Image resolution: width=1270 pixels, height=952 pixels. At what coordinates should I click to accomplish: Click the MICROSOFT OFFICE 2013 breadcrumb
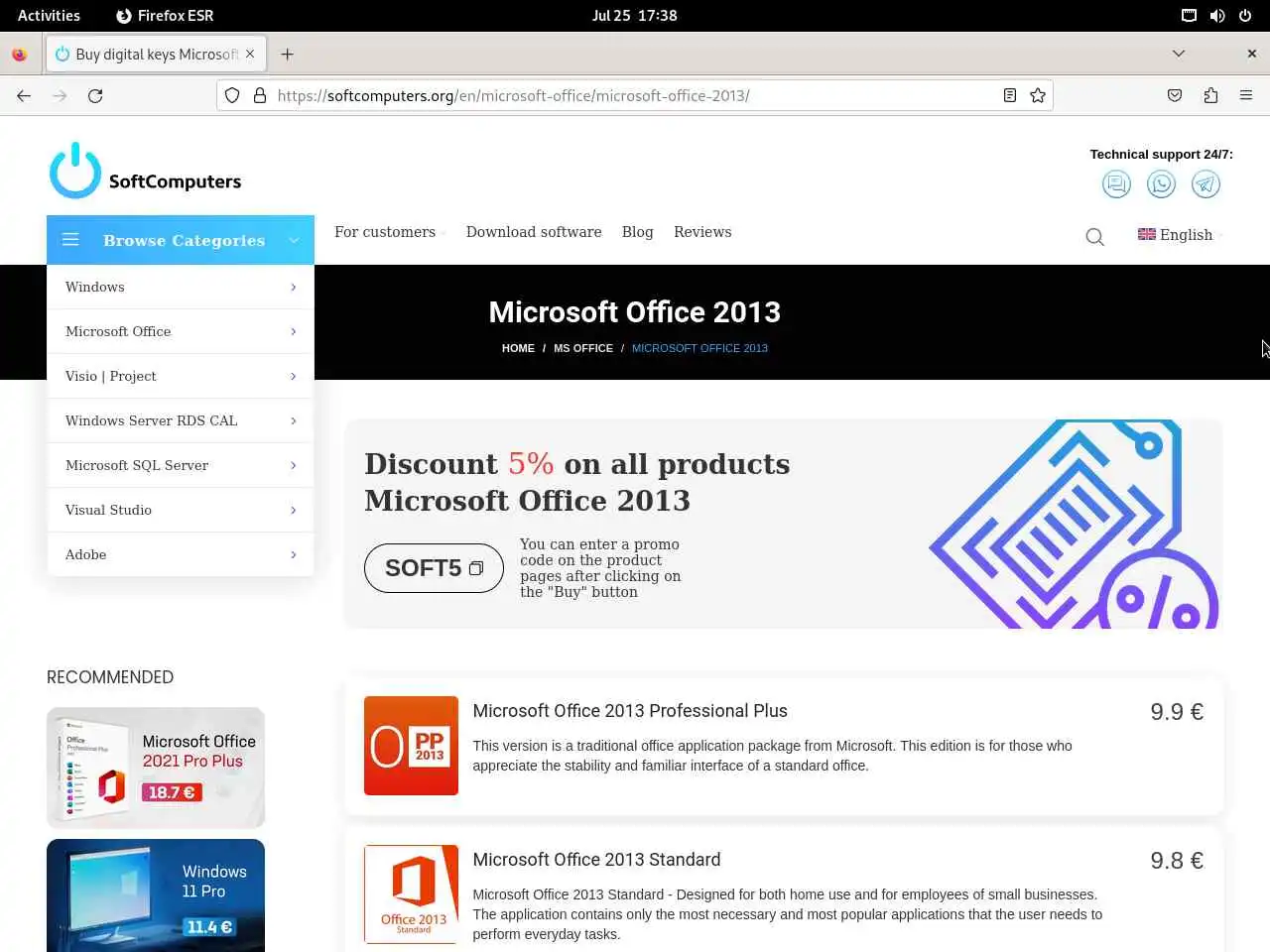699,348
